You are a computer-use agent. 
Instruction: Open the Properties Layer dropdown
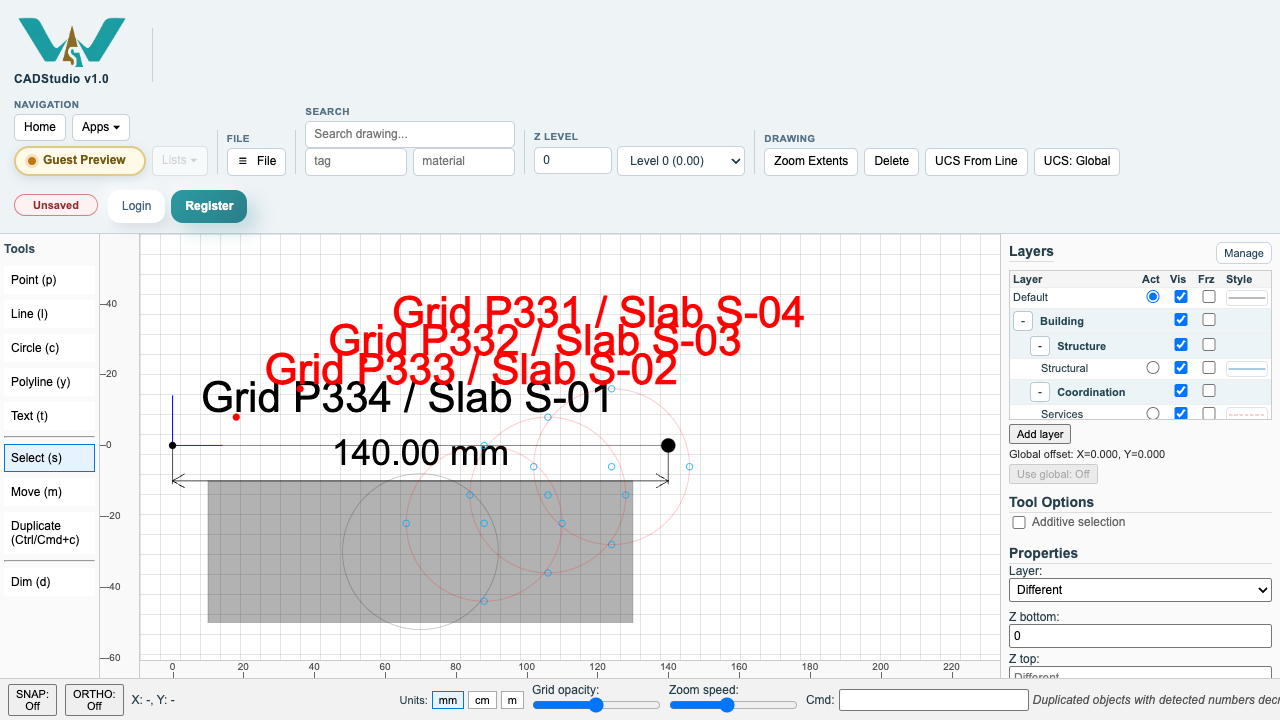(x=1140, y=590)
